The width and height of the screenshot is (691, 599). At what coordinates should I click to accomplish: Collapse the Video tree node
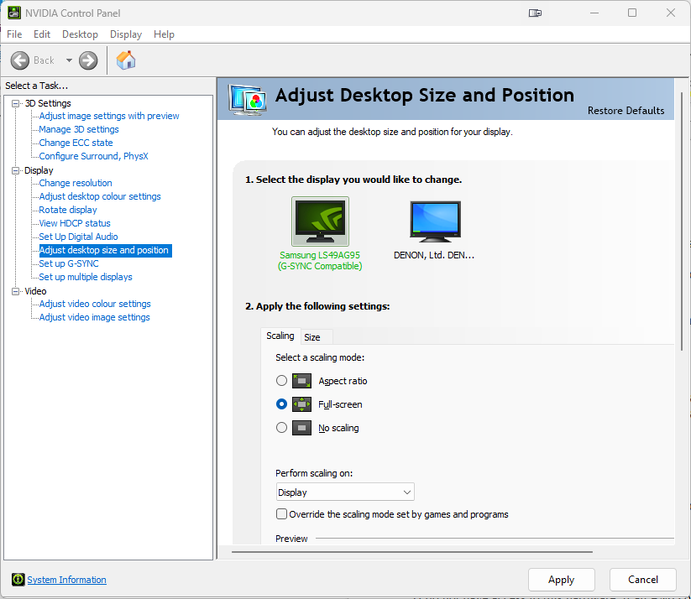[x=16, y=291]
